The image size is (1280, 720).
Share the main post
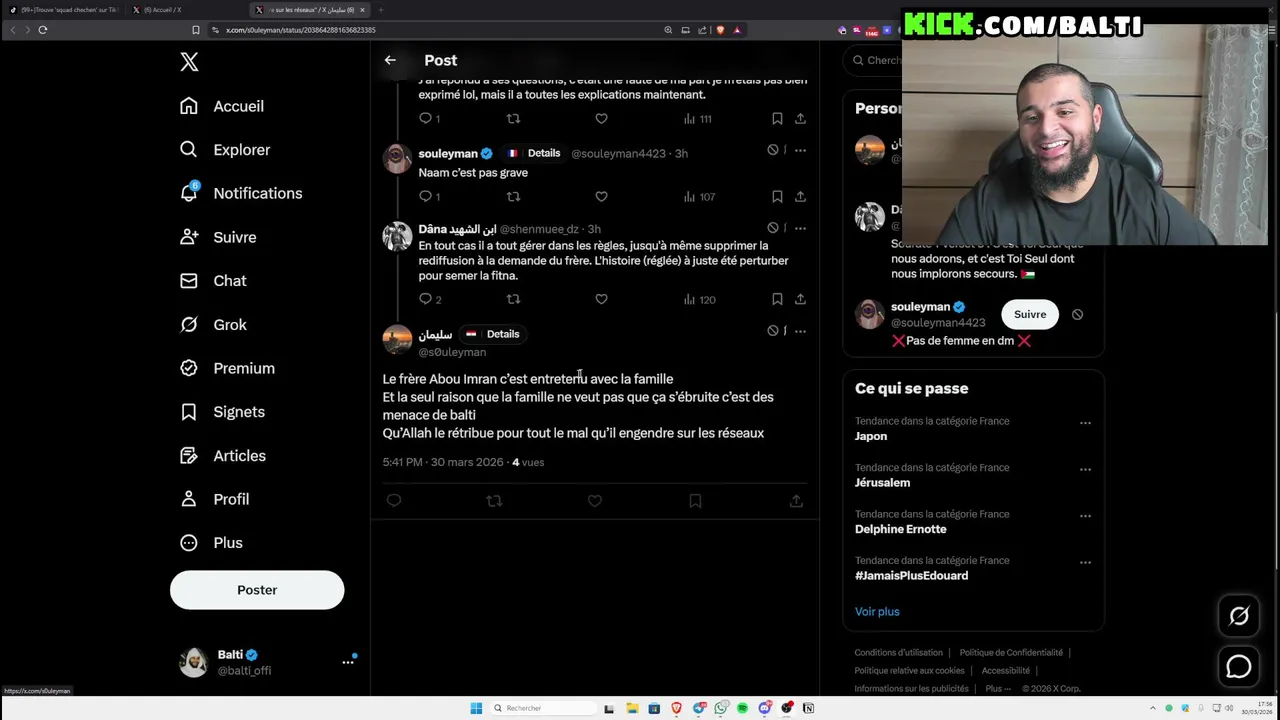(x=796, y=501)
